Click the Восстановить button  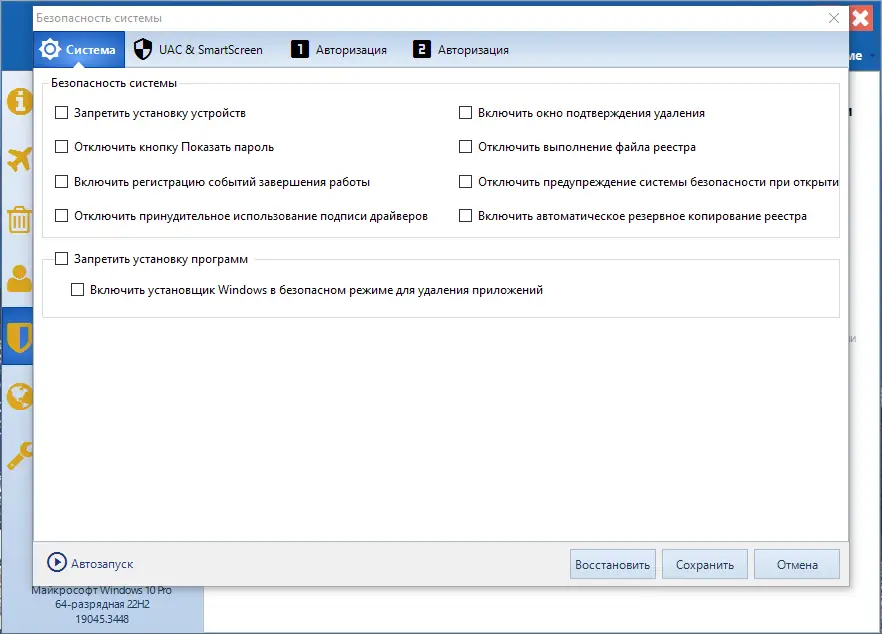click(x=613, y=564)
